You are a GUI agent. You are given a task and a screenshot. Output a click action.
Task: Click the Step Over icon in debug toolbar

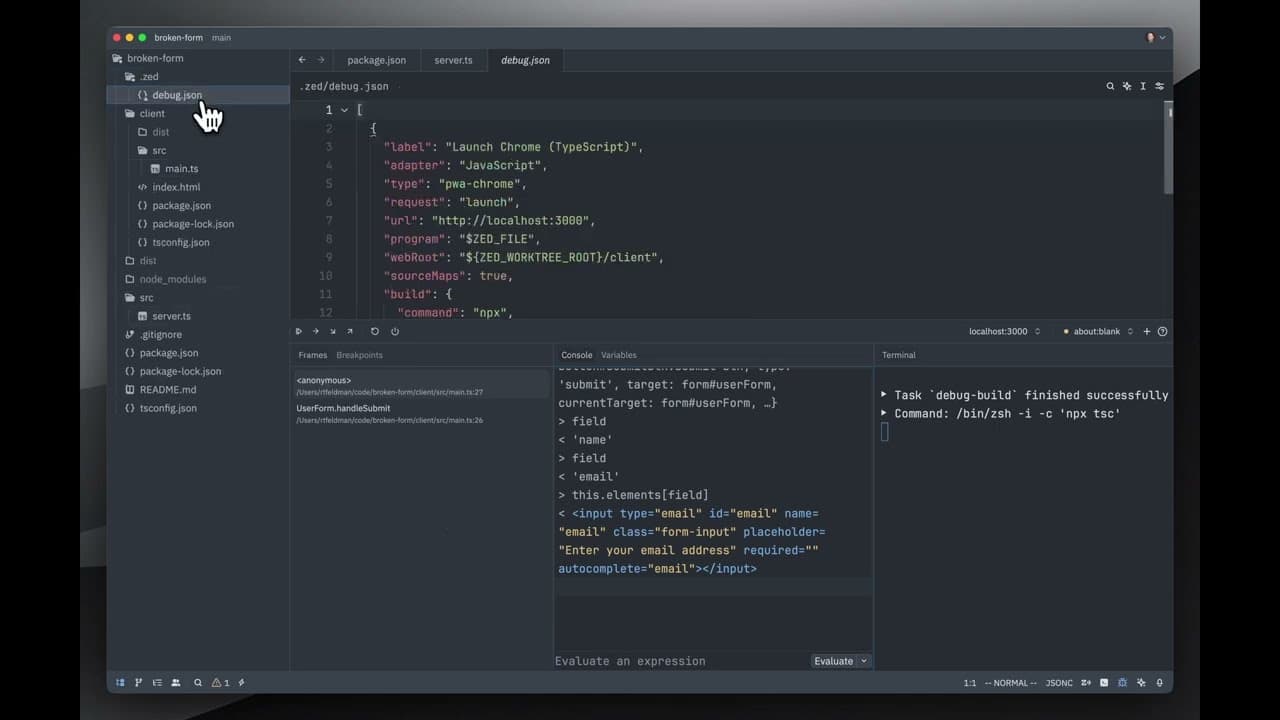(315, 331)
